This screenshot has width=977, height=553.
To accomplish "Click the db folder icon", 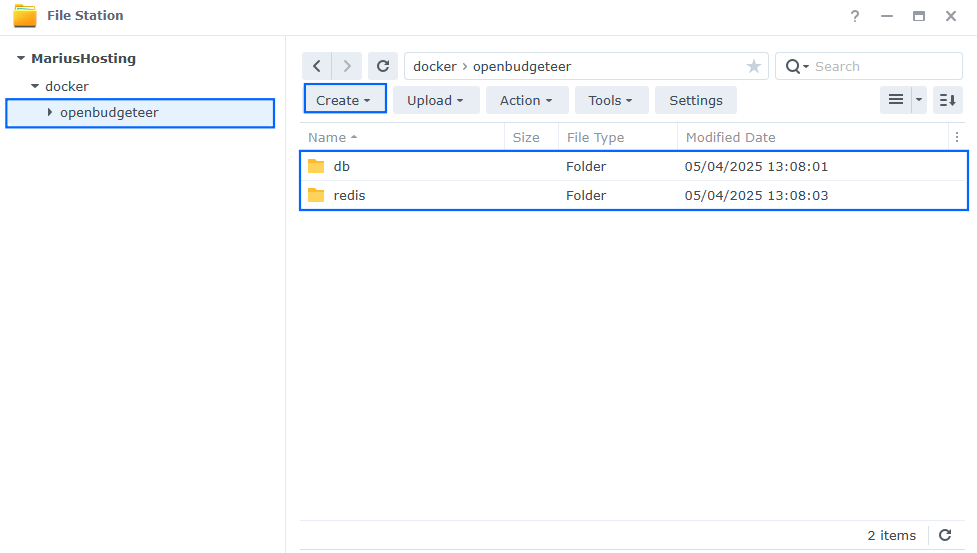I will [x=316, y=166].
